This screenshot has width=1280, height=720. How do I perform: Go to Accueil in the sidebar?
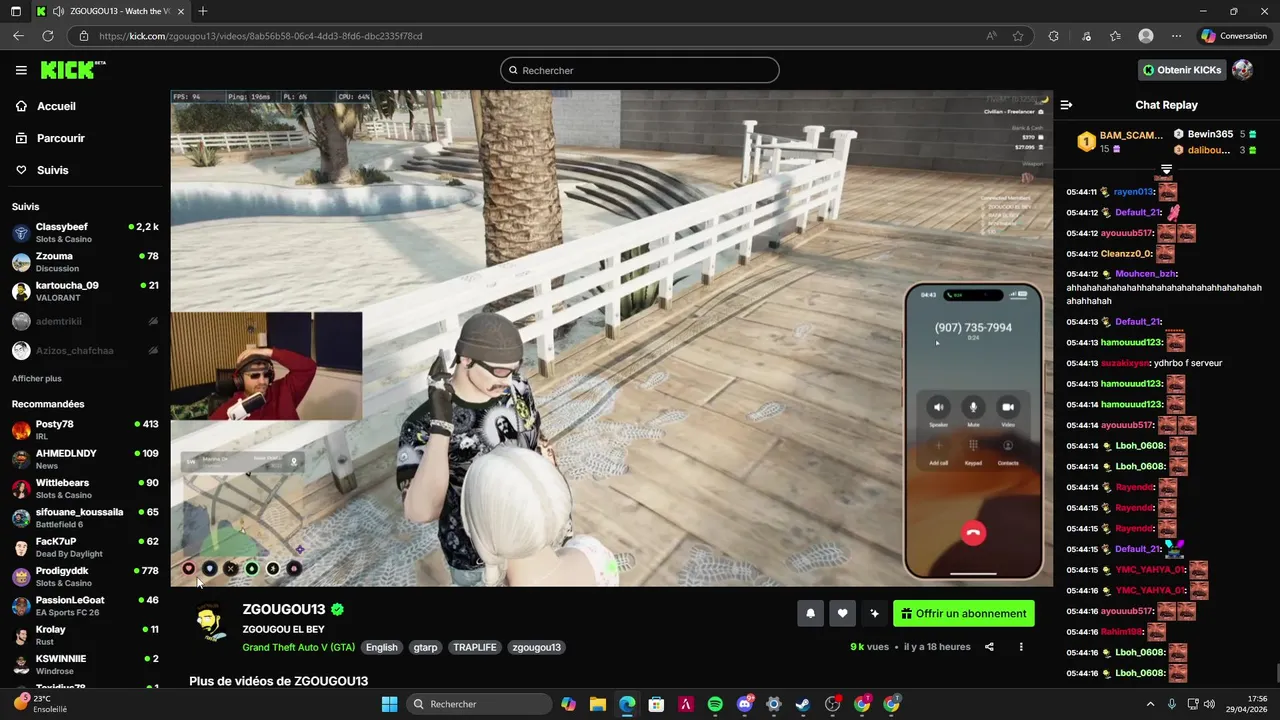pyautogui.click(x=56, y=106)
